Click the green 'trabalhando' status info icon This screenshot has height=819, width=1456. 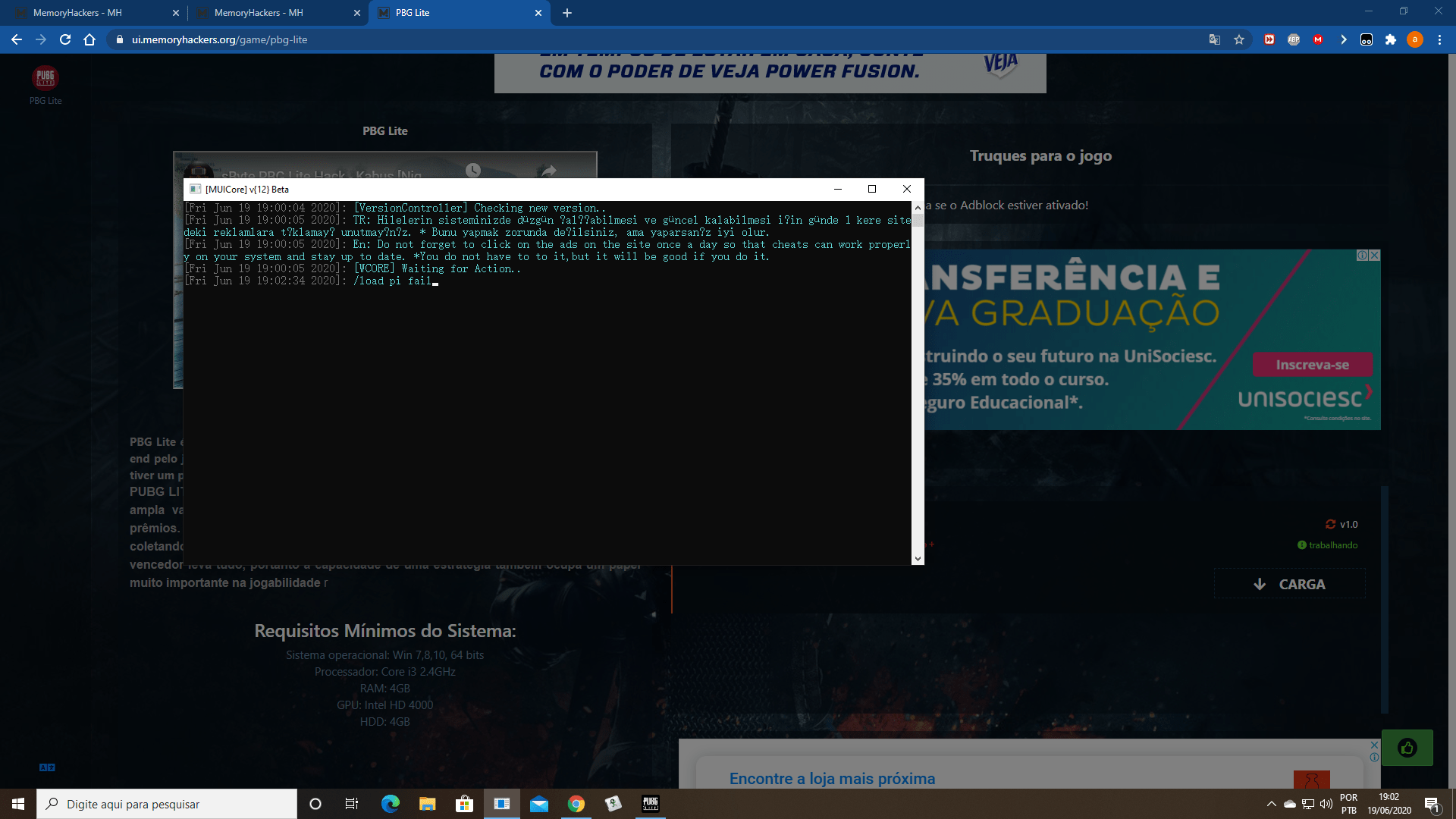pyautogui.click(x=1301, y=545)
